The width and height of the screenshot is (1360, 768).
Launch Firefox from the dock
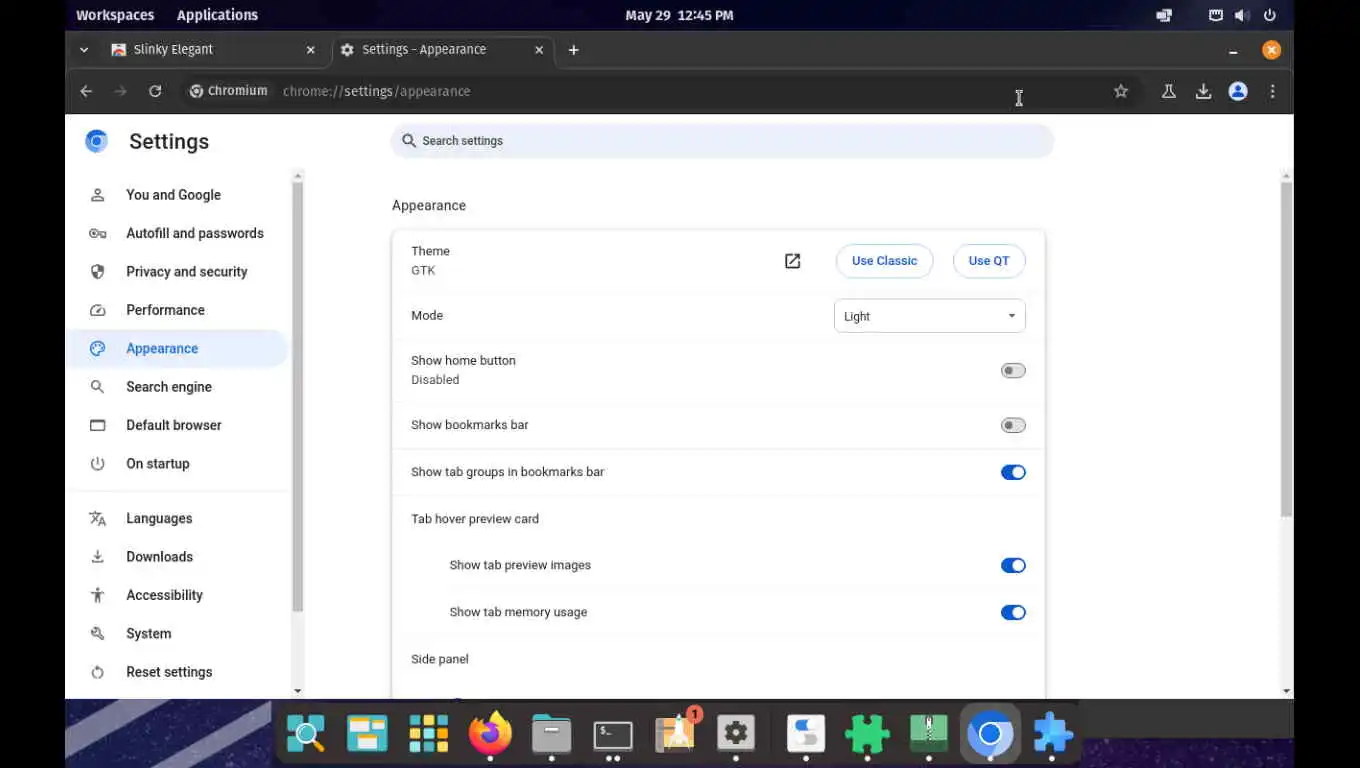click(x=490, y=734)
